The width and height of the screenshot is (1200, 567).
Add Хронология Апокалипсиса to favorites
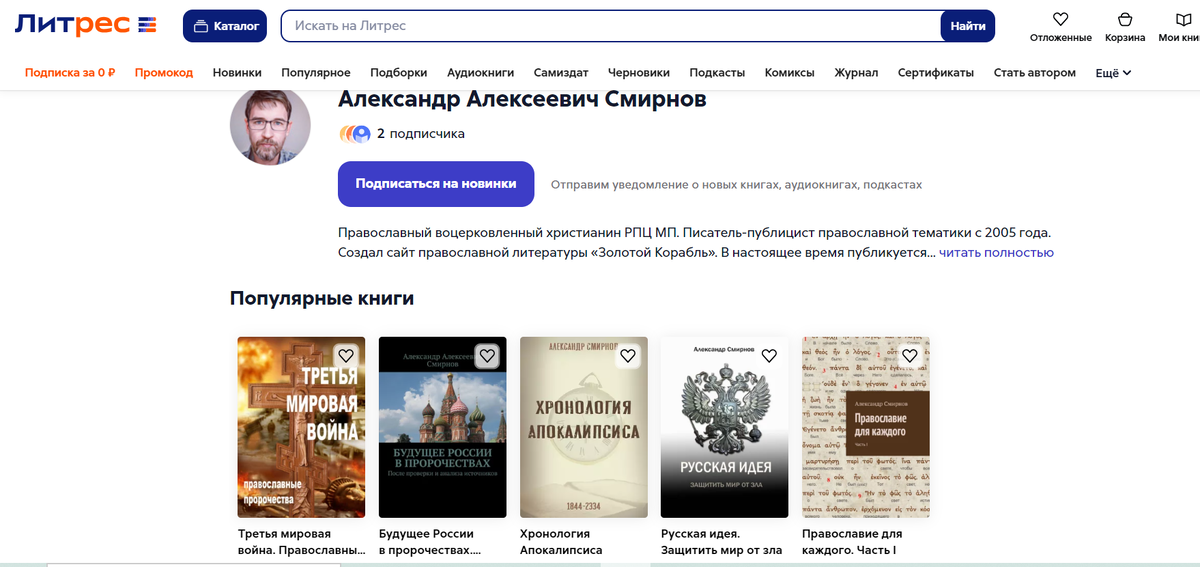(x=628, y=355)
